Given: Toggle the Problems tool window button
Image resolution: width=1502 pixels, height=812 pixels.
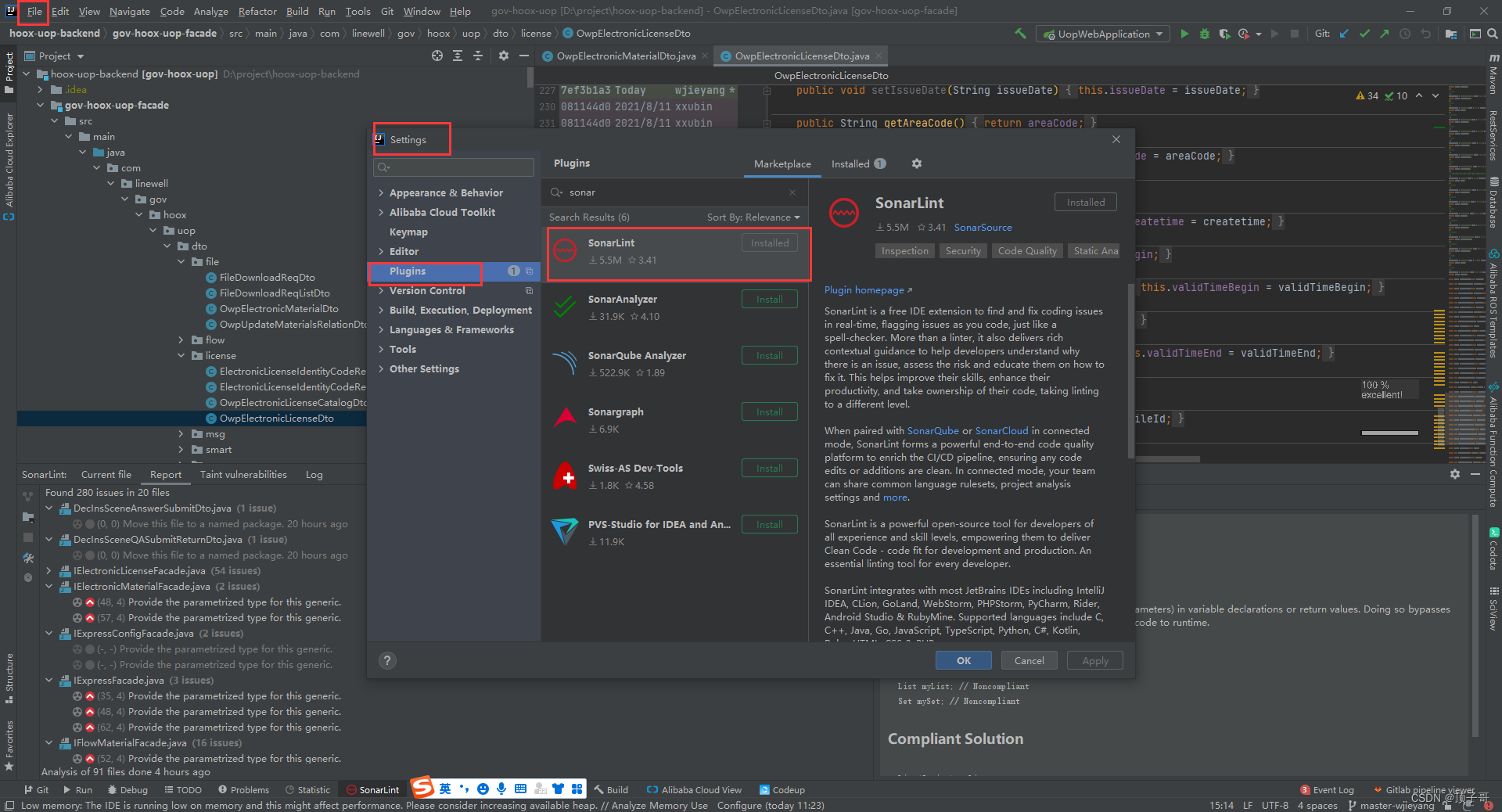Looking at the screenshot, I should click(243, 789).
